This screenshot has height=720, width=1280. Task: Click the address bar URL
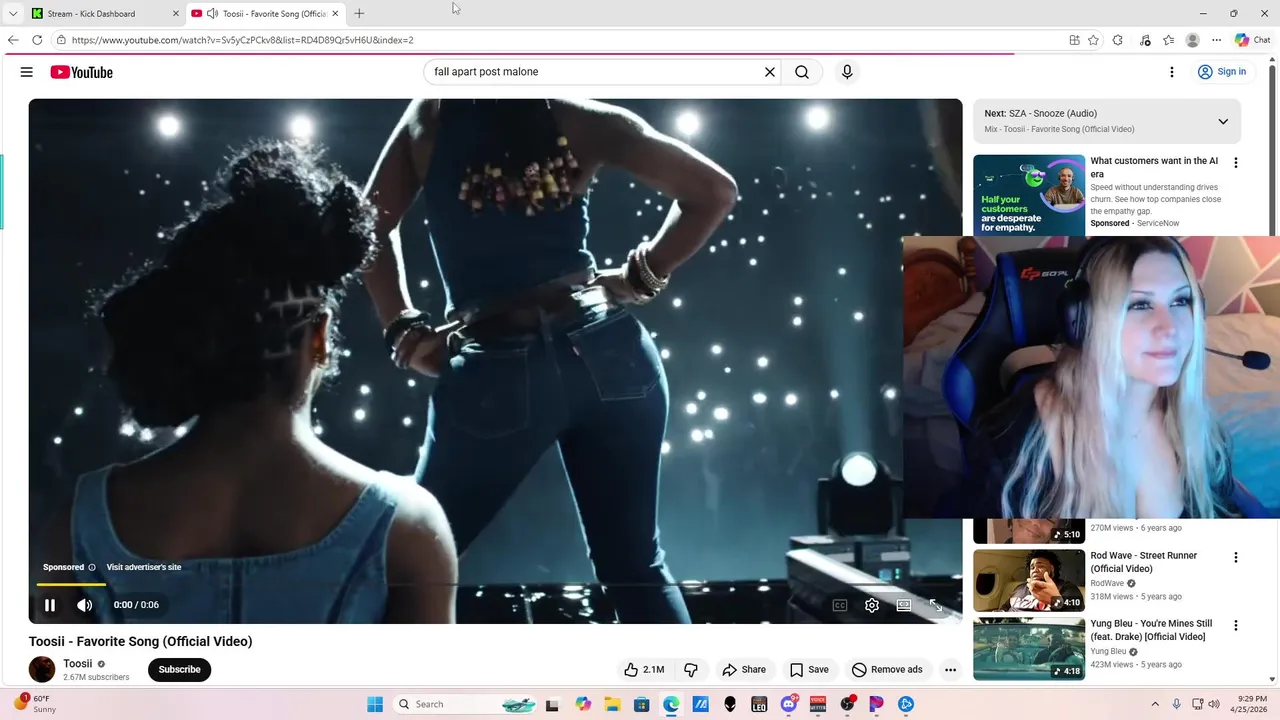pos(242,40)
